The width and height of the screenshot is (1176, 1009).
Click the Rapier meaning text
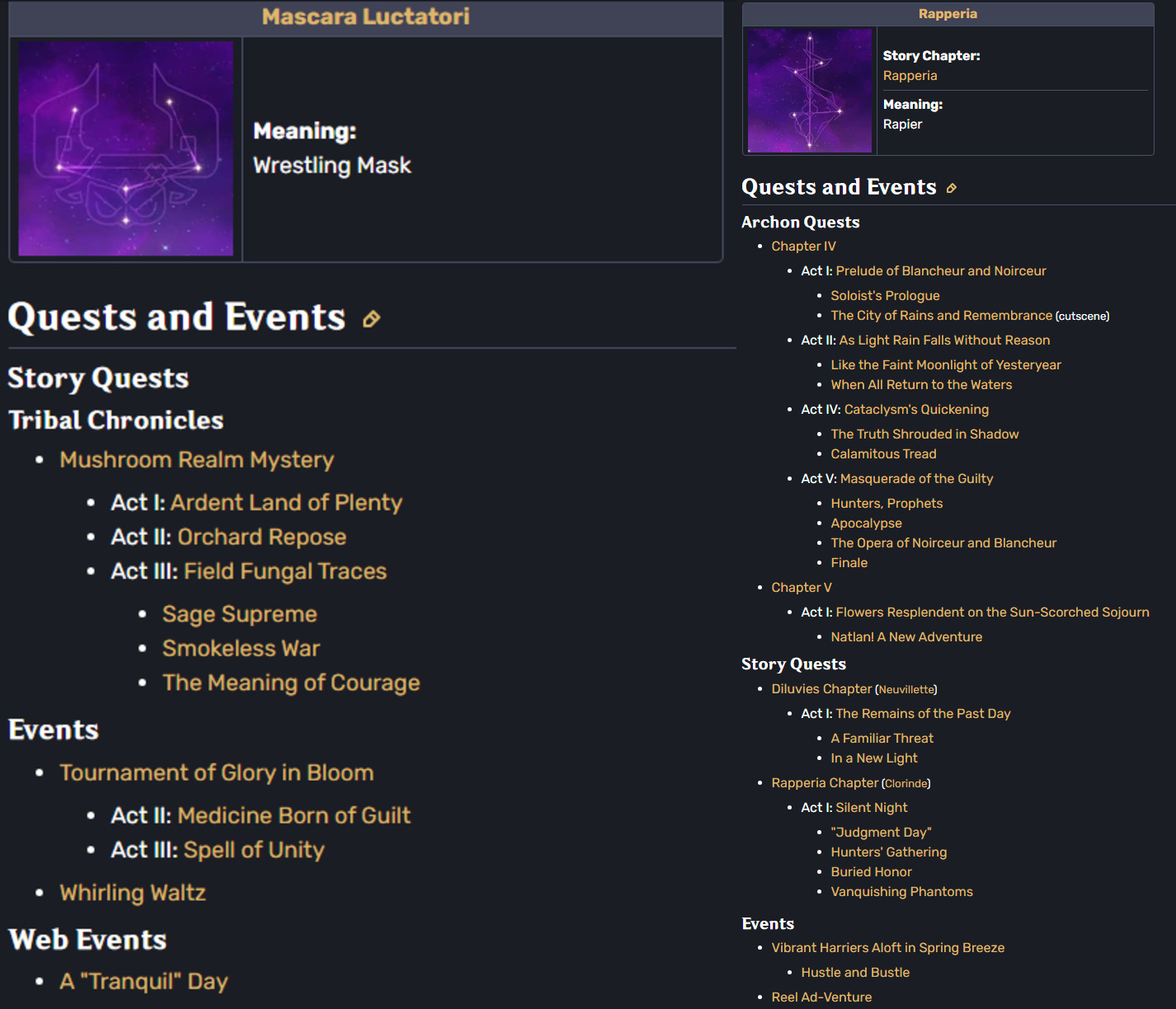pyautogui.click(x=903, y=124)
